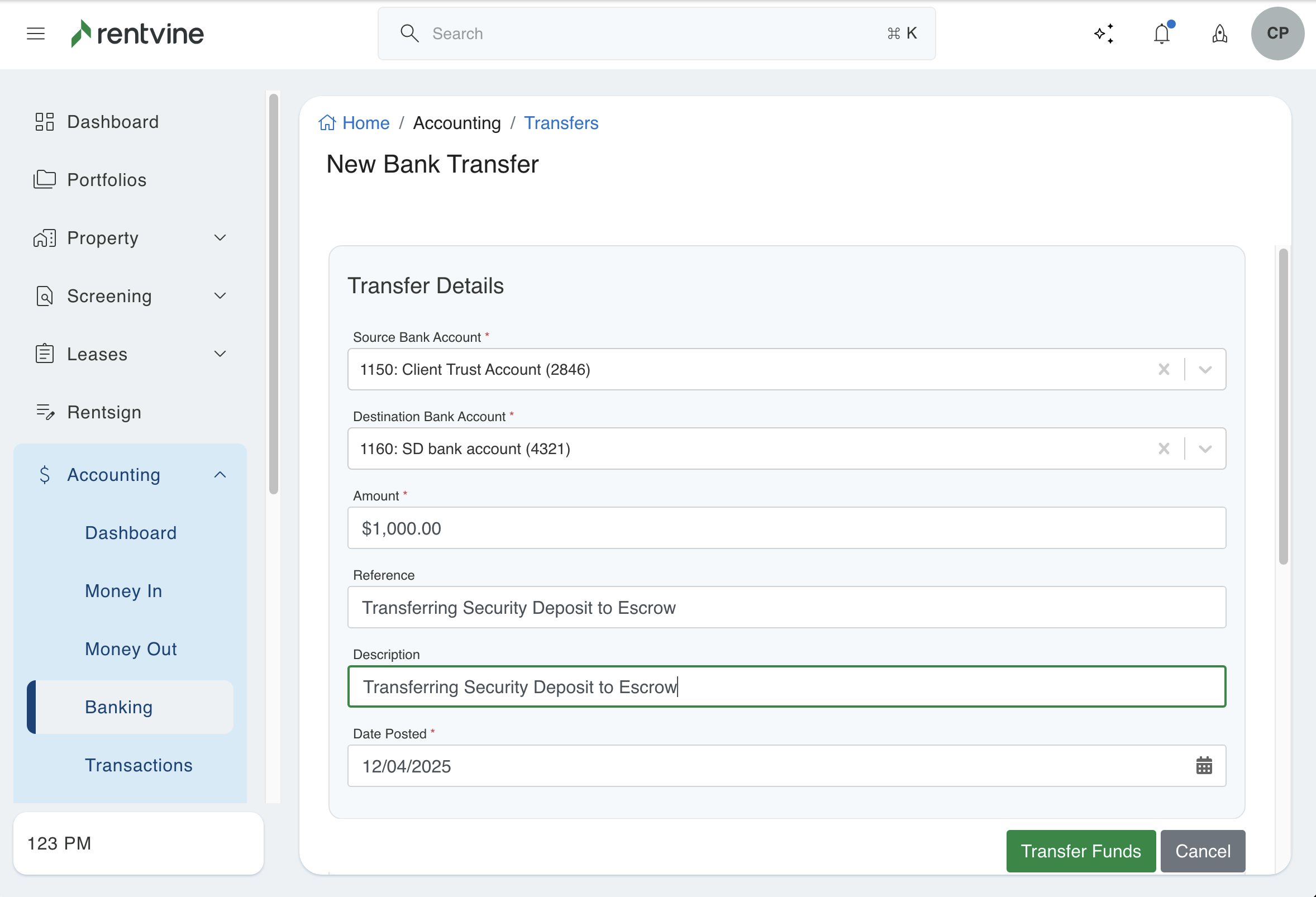1316x897 pixels.
Task: Click the hamburger menu icon
Action: pyautogui.click(x=36, y=34)
